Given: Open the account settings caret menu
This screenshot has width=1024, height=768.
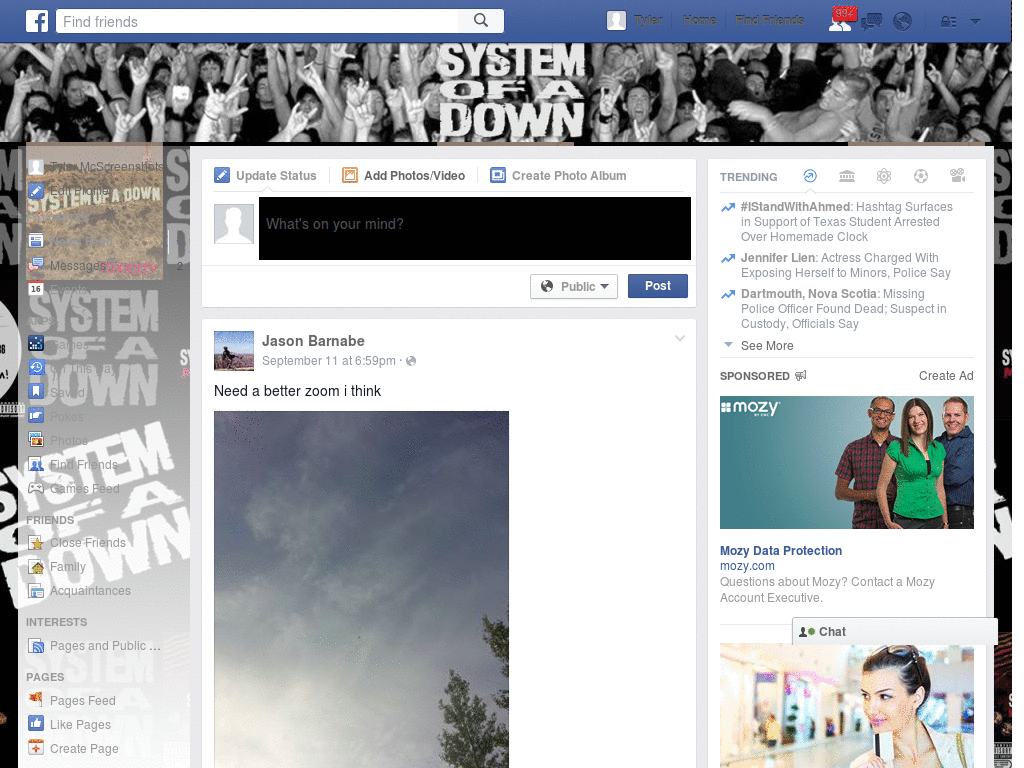Looking at the screenshot, I should tap(974, 20).
